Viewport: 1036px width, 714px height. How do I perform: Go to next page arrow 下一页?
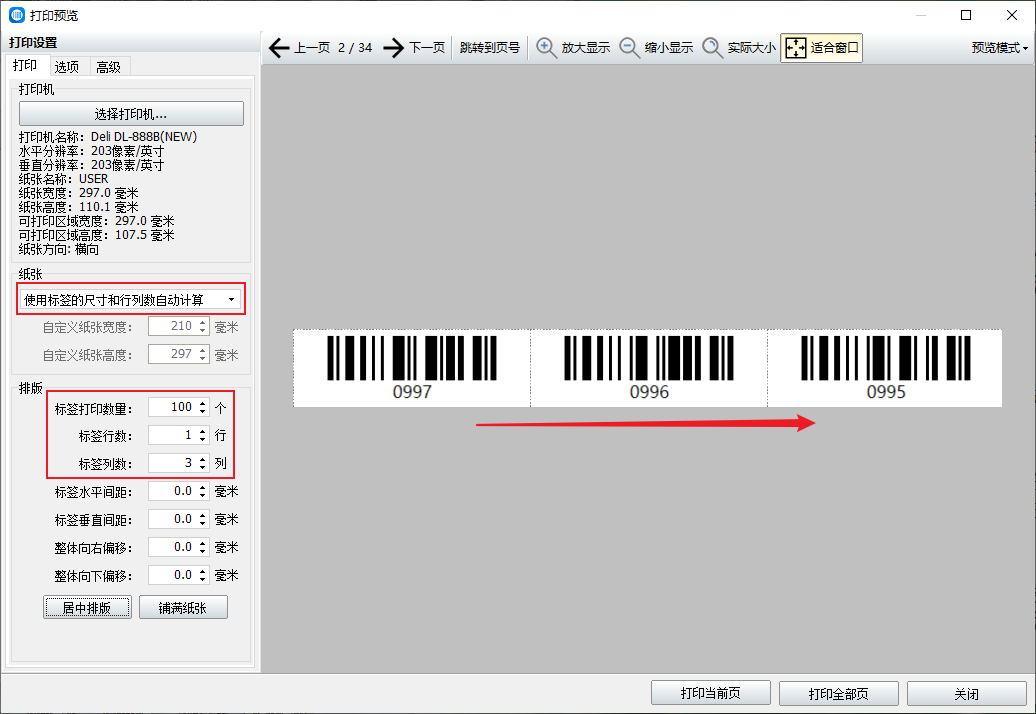pos(414,48)
